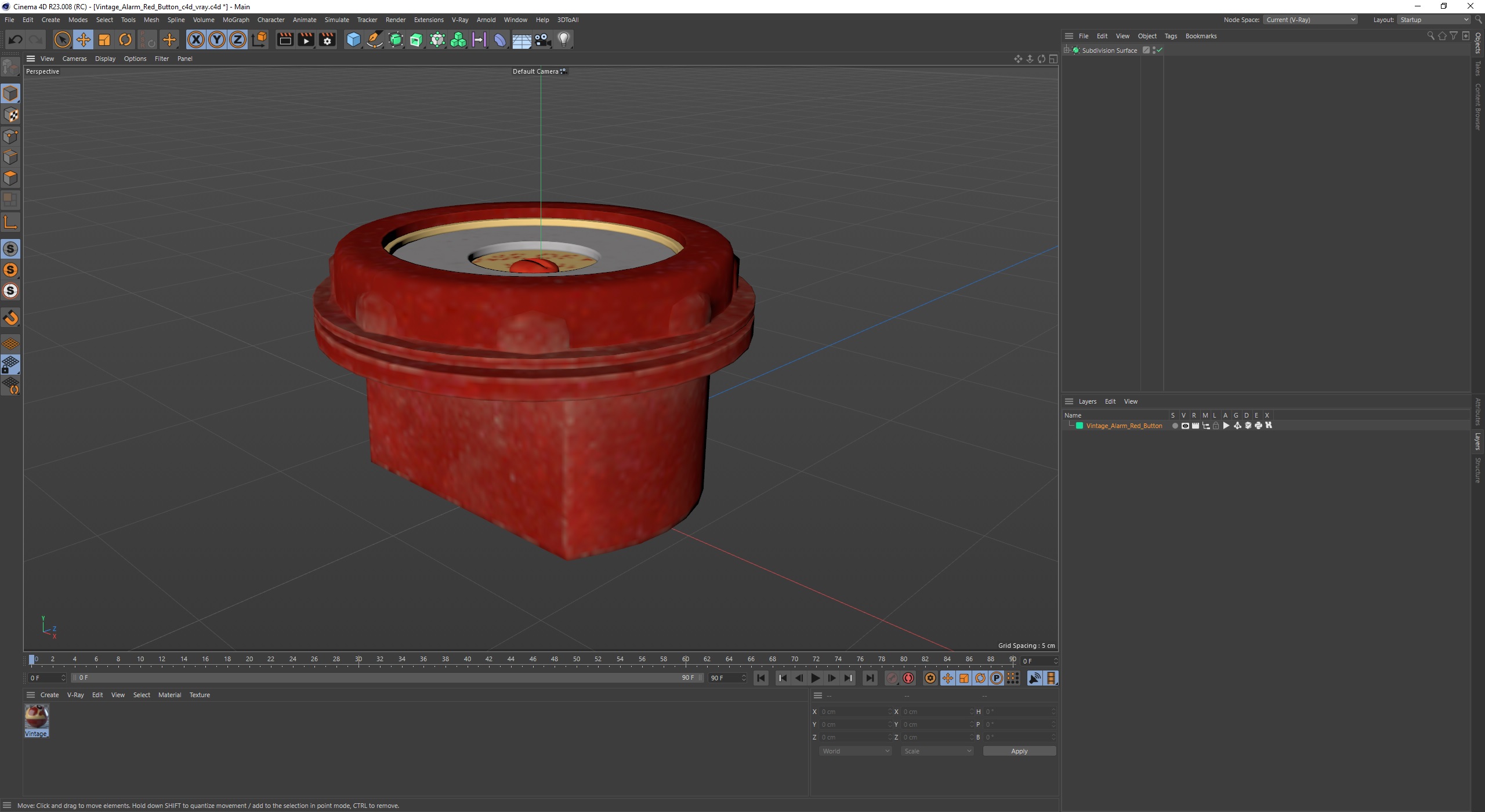Viewport: 1485px width, 812px height.
Task: Toggle the solo layer icon for Vintage_Alarm_Red_Button
Action: click(1173, 425)
